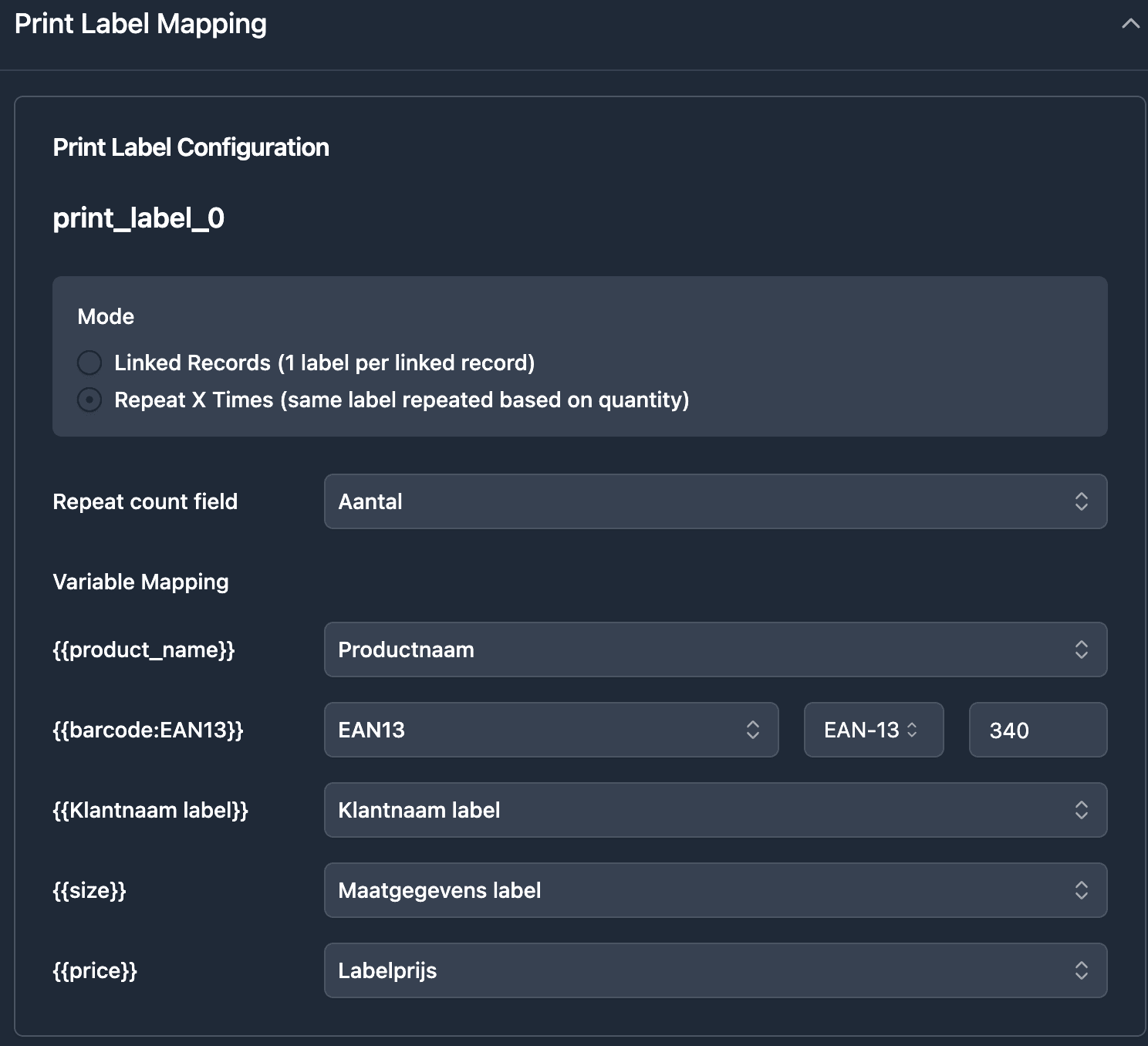The image size is (1148, 1046).
Task: Select the Repeat X Times mode
Action: coord(89,400)
